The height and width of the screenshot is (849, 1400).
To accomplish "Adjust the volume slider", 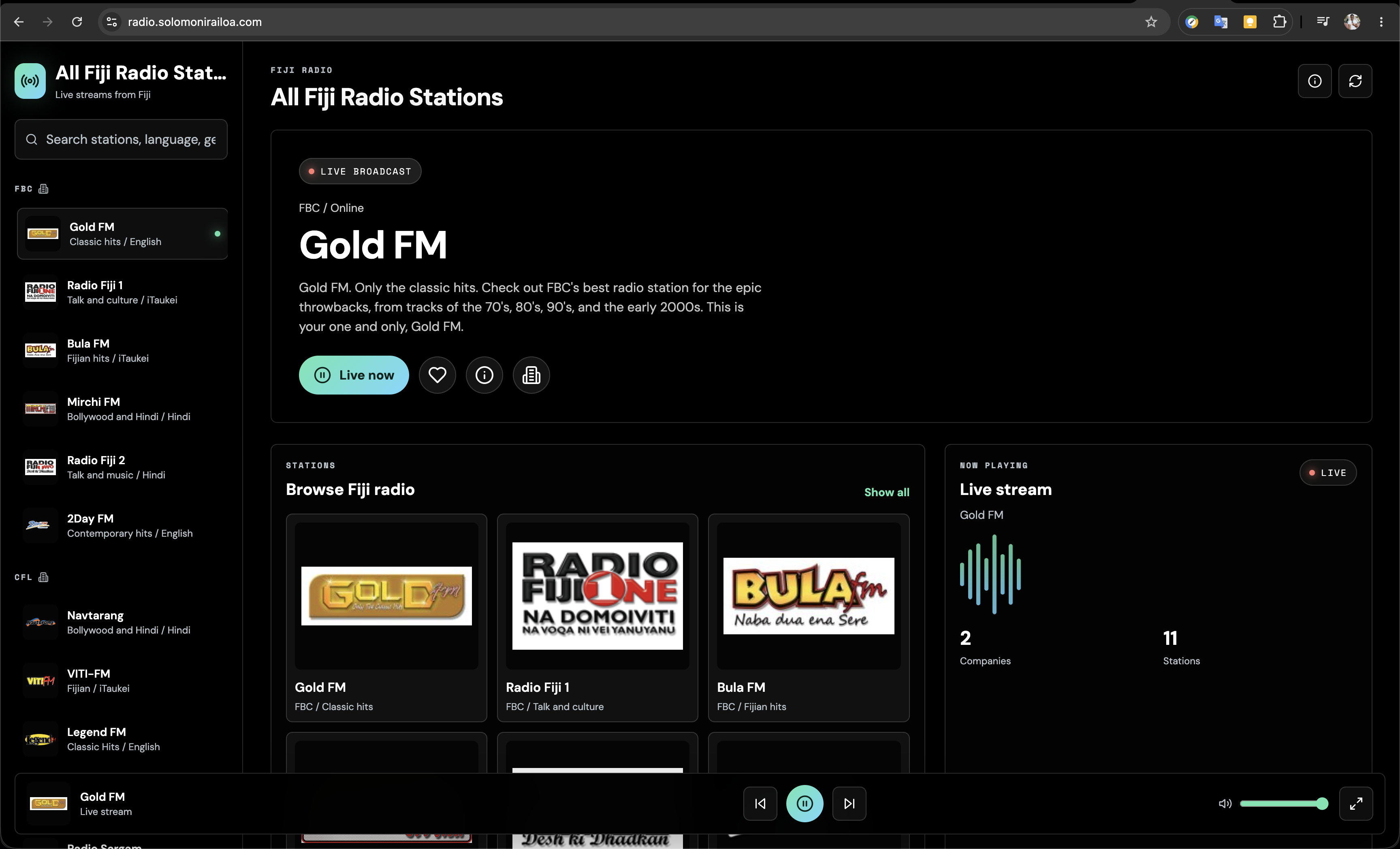I will [1284, 804].
